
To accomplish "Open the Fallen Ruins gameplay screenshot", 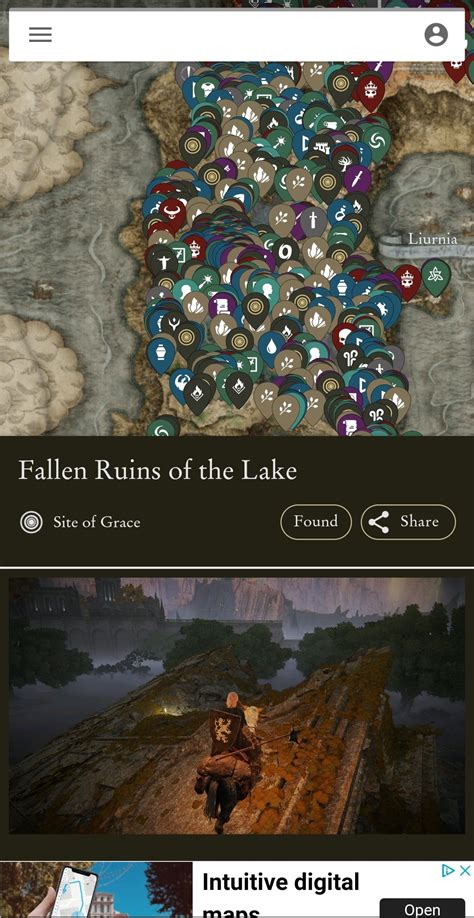I will [x=237, y=706].
